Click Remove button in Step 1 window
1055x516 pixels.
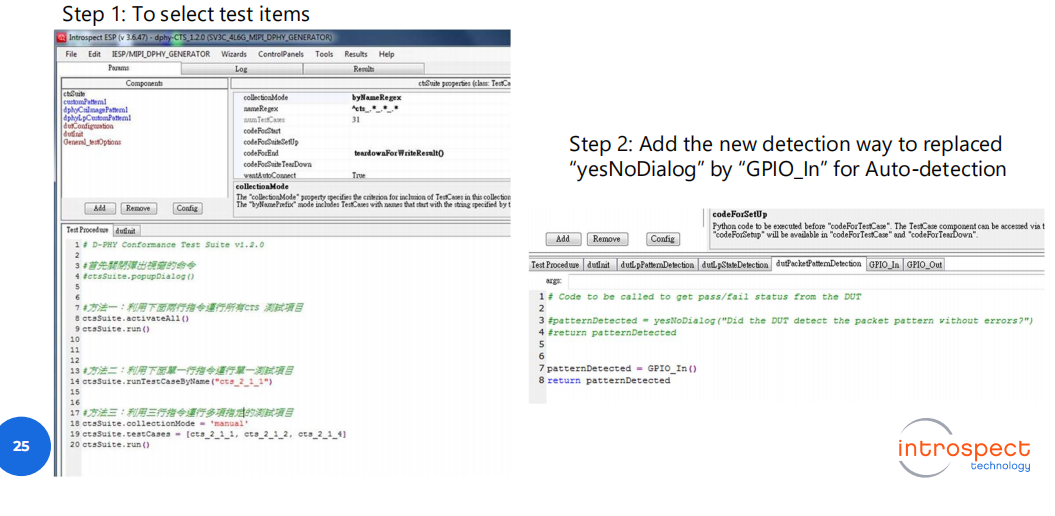[x=139, y=209]
